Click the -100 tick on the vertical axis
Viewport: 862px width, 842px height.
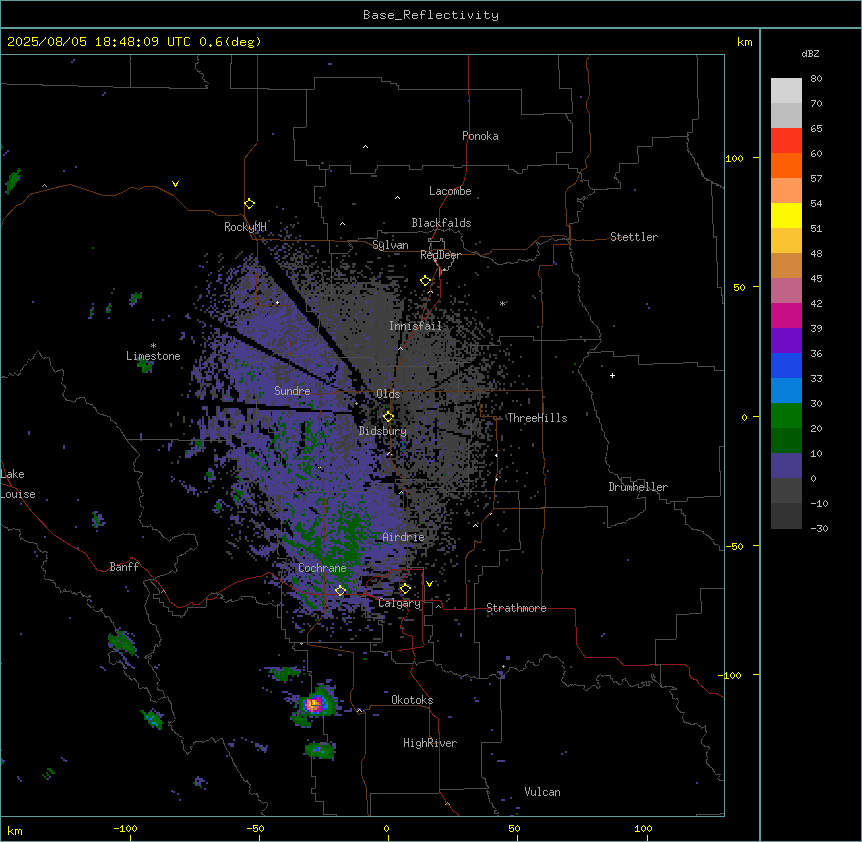731,675
